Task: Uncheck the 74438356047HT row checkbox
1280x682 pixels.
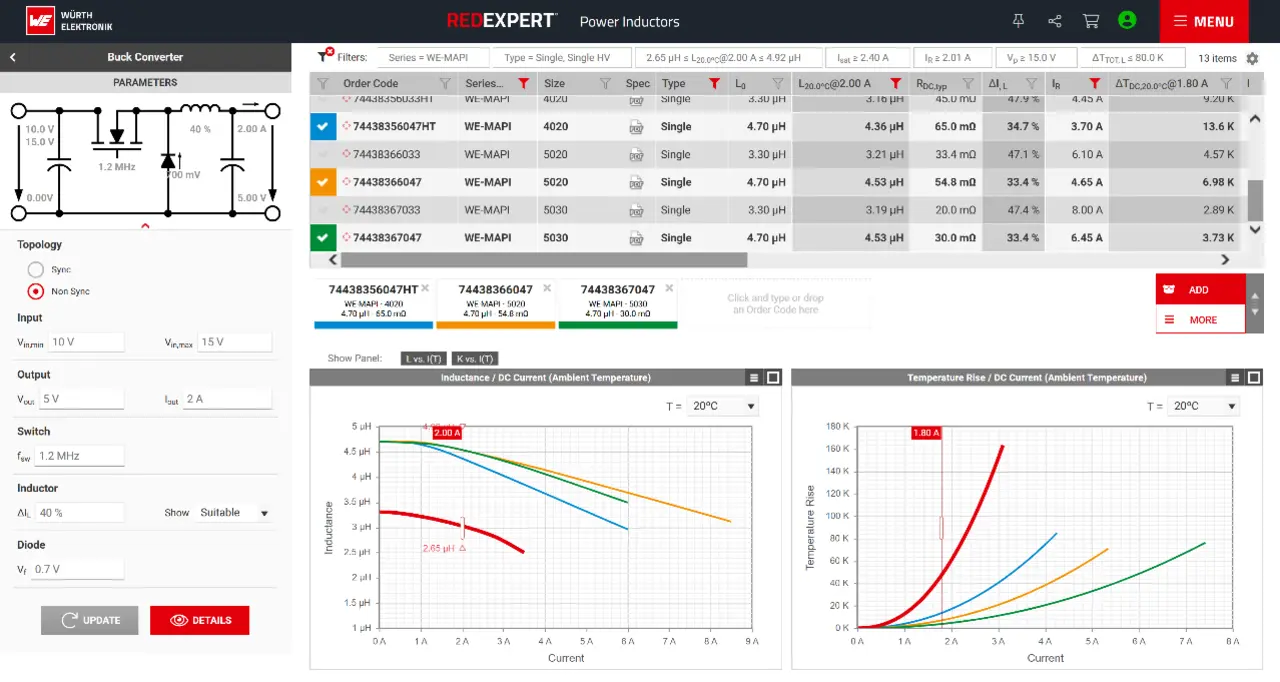Action: tap(322, 127)
